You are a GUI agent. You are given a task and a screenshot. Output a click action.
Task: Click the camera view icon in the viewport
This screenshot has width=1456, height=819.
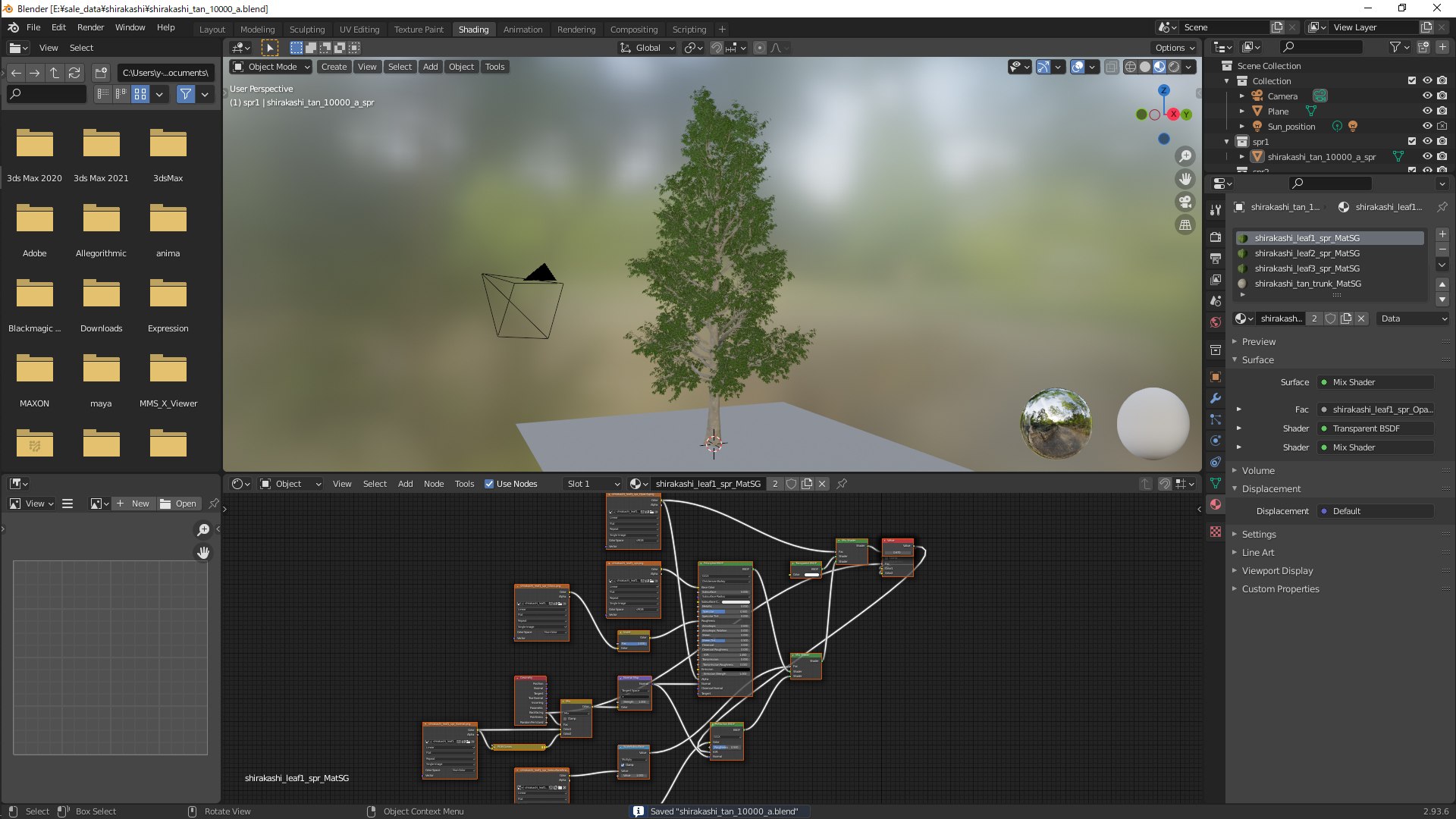click(1185, 202)
